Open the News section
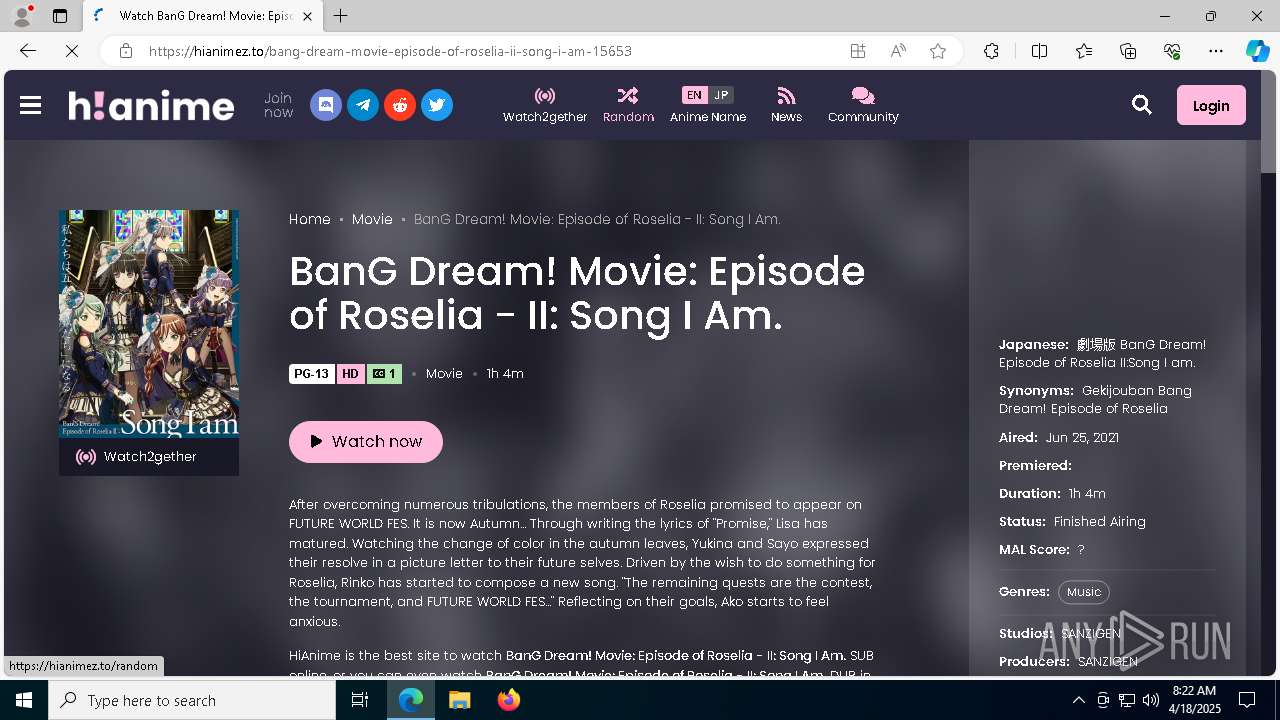The width and height of the screenshot is (1280, 720). (786, 105)
